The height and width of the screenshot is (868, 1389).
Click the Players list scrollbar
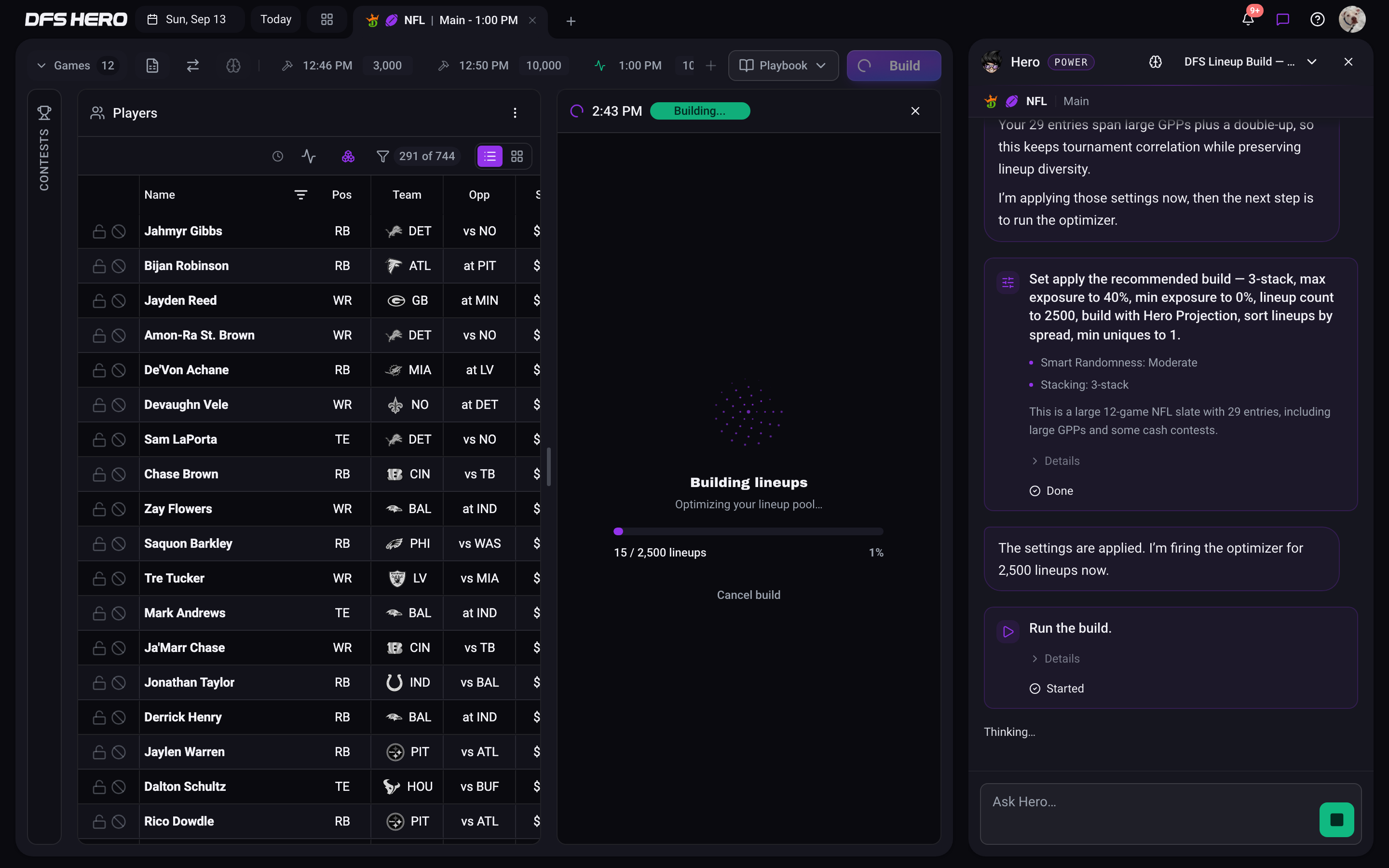549,466
